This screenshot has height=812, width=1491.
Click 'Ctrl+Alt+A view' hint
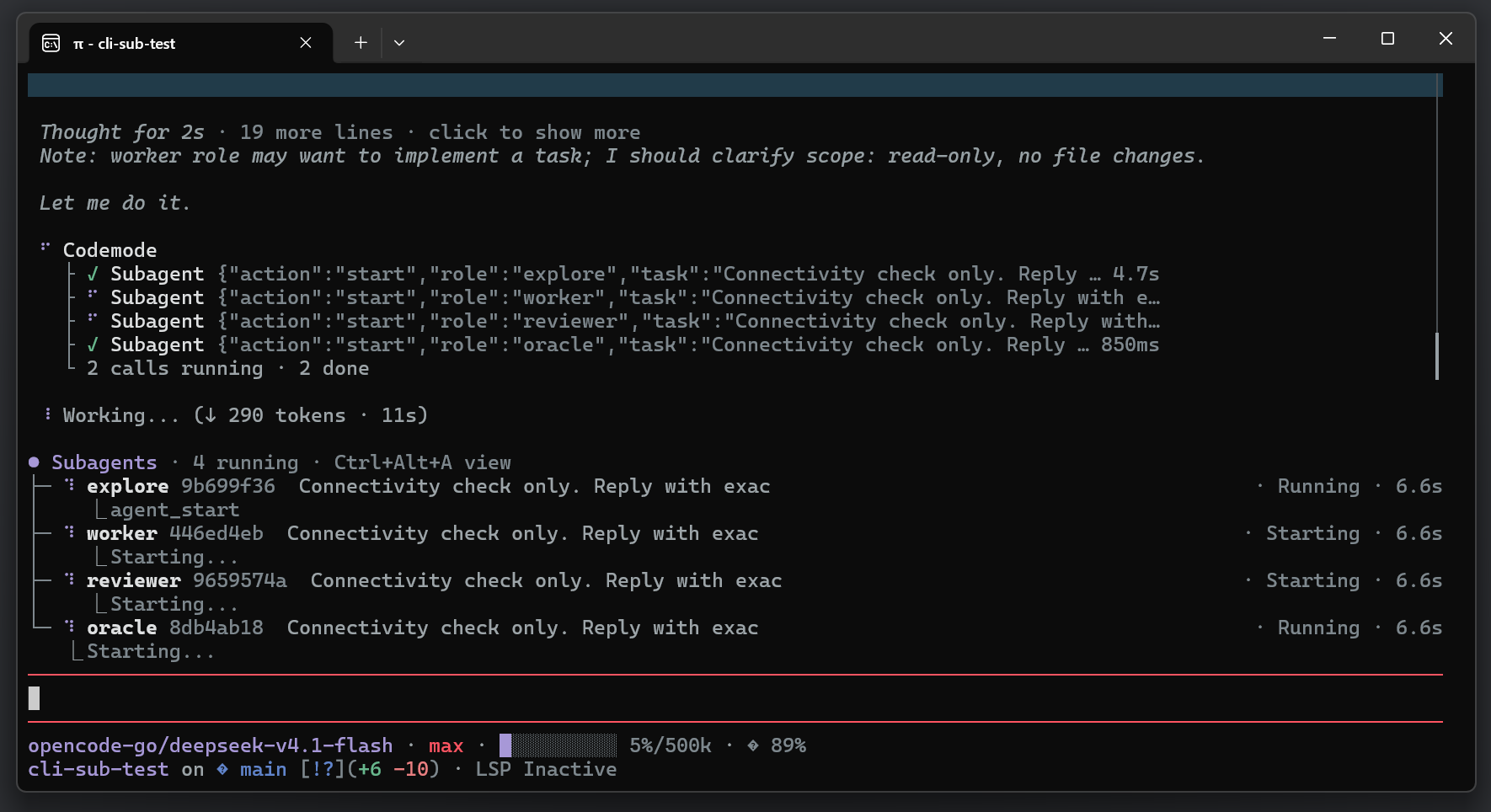[x=422, y=462]
